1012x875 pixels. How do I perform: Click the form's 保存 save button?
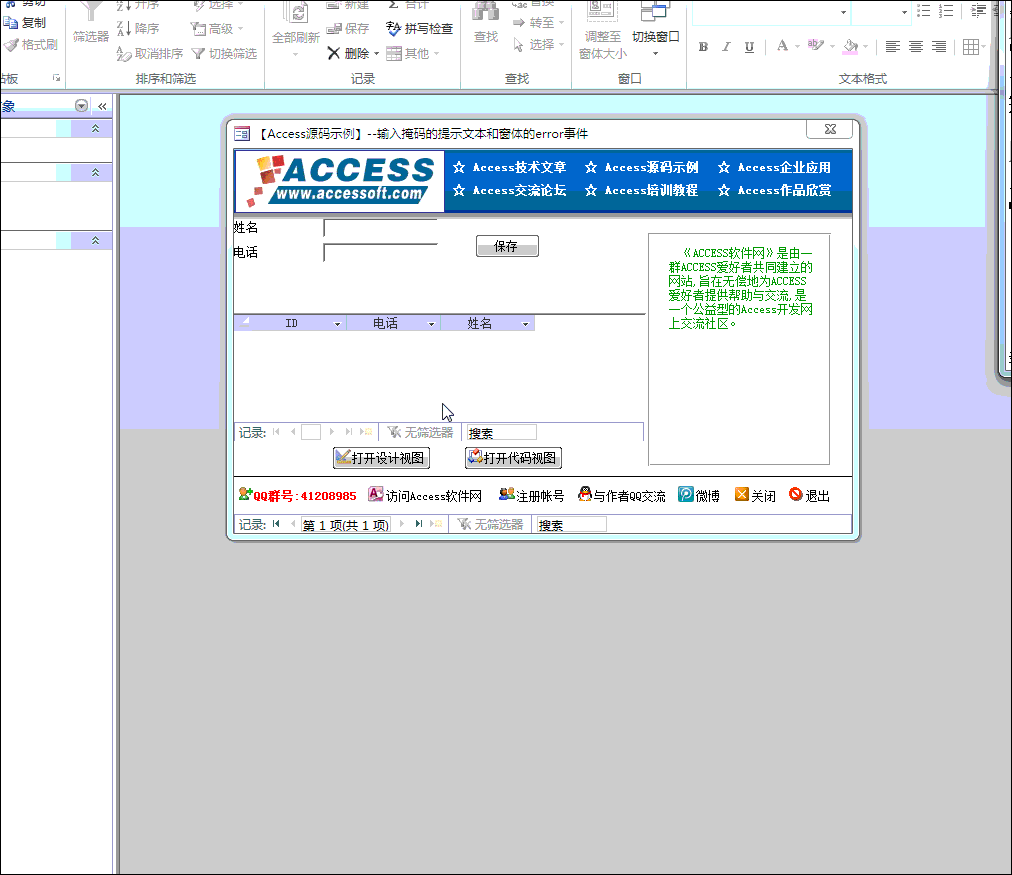[507, 246]
